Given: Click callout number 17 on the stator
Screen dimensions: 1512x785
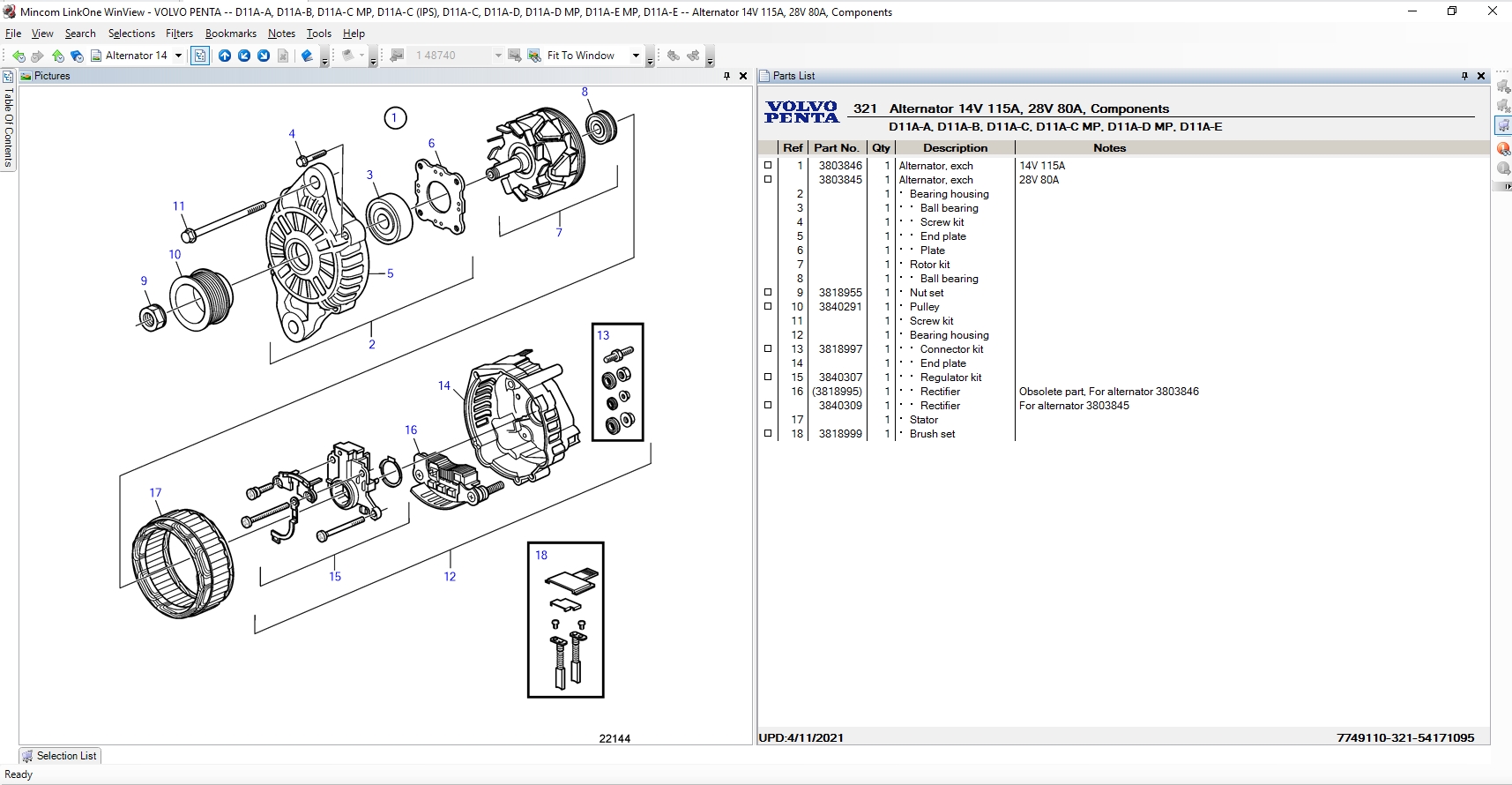Looking at the screenshot, I should [x=155, y=493].
